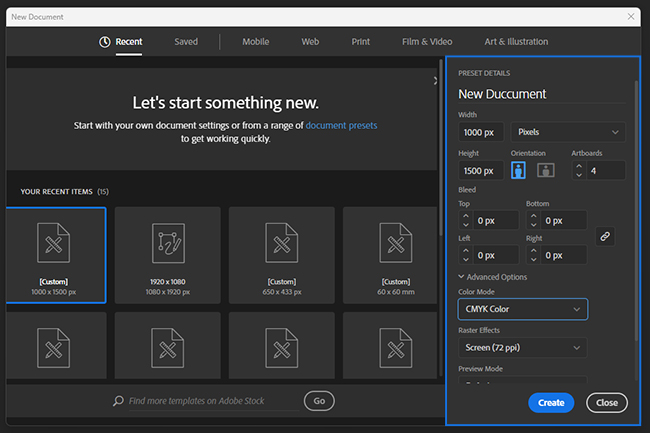
Task: Decrease the Top bleed value
Action: click(466, 225)
